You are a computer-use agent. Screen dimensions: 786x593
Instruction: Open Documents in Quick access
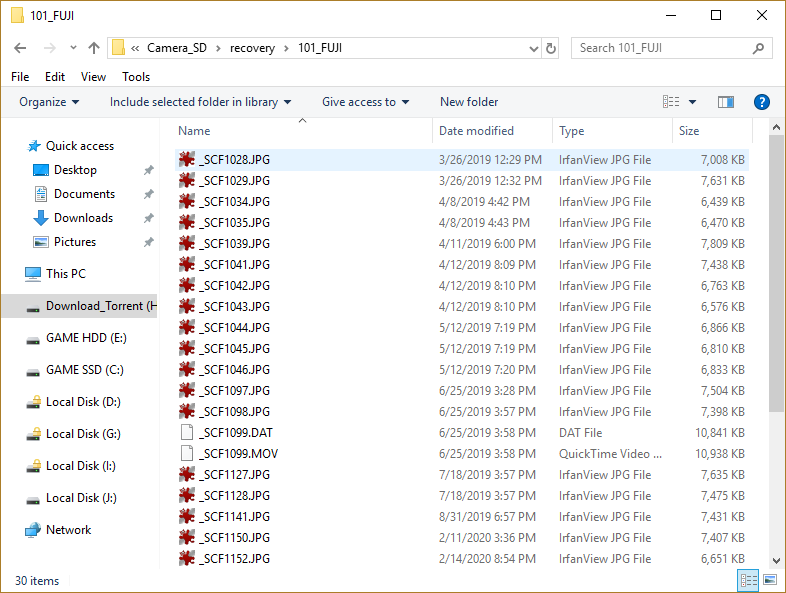(x=84, y=194)
